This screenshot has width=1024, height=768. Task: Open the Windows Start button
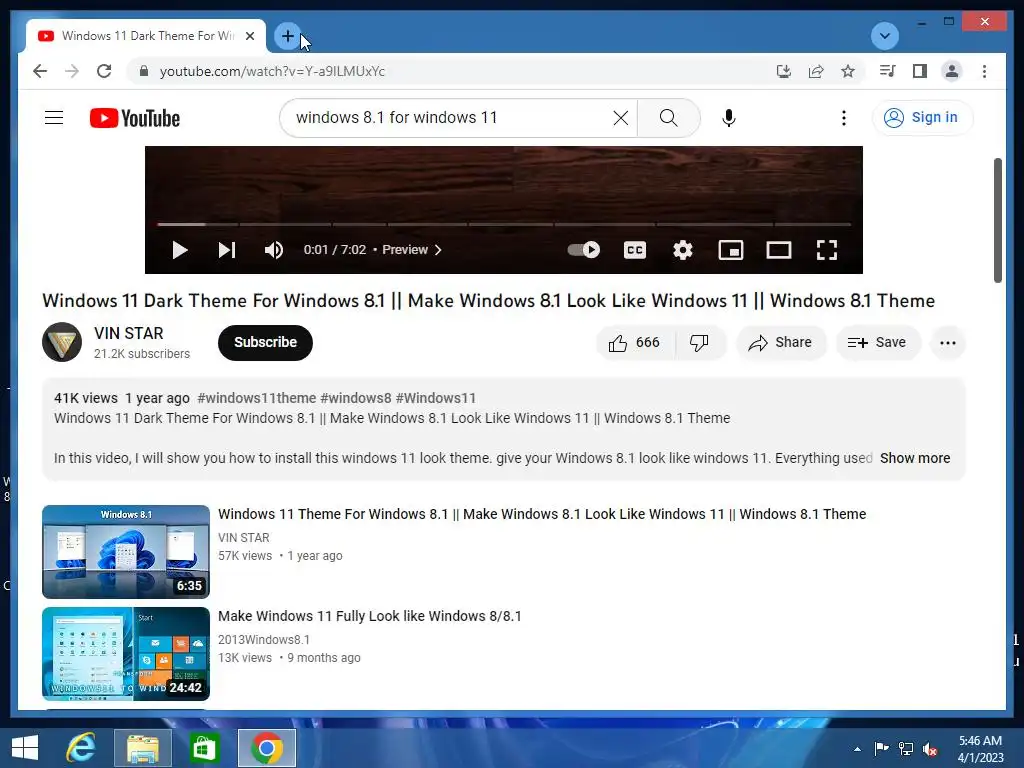point(25,748)
